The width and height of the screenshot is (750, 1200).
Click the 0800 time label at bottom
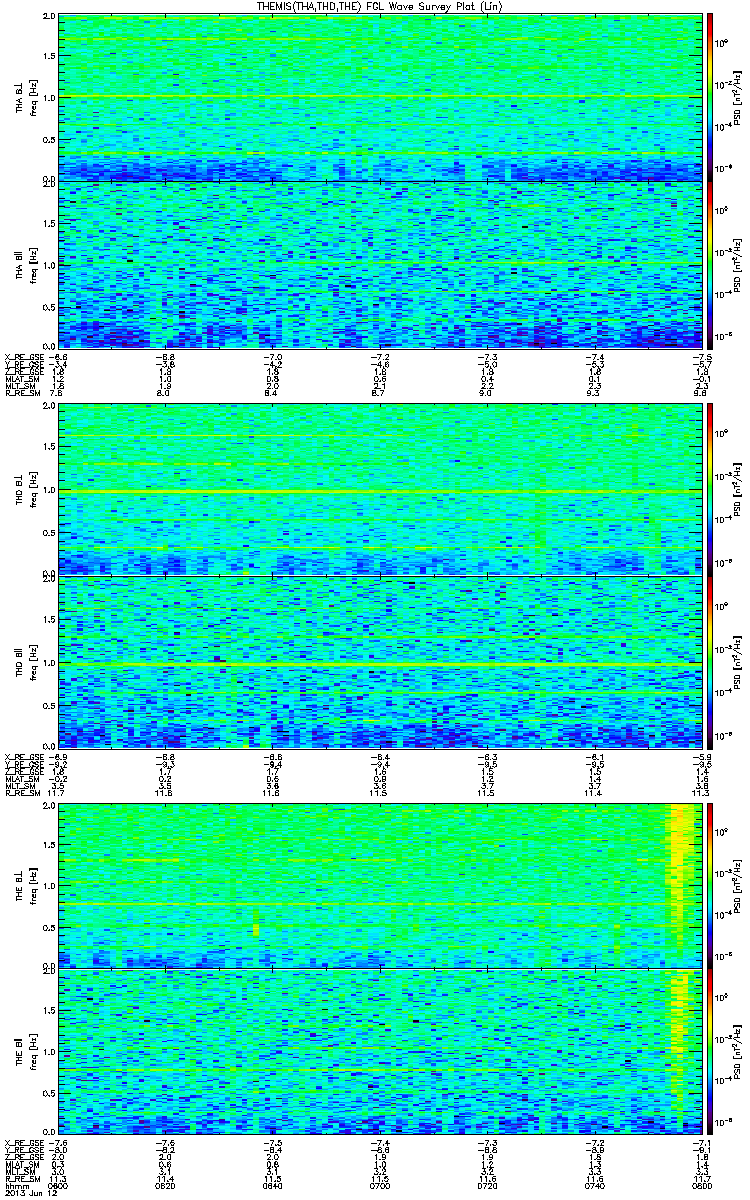click(700, 1188)
